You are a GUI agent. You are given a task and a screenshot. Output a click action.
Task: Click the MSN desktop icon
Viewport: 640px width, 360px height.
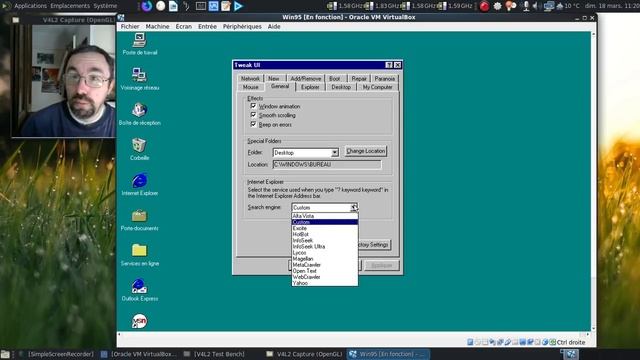[x=139, y=321]
